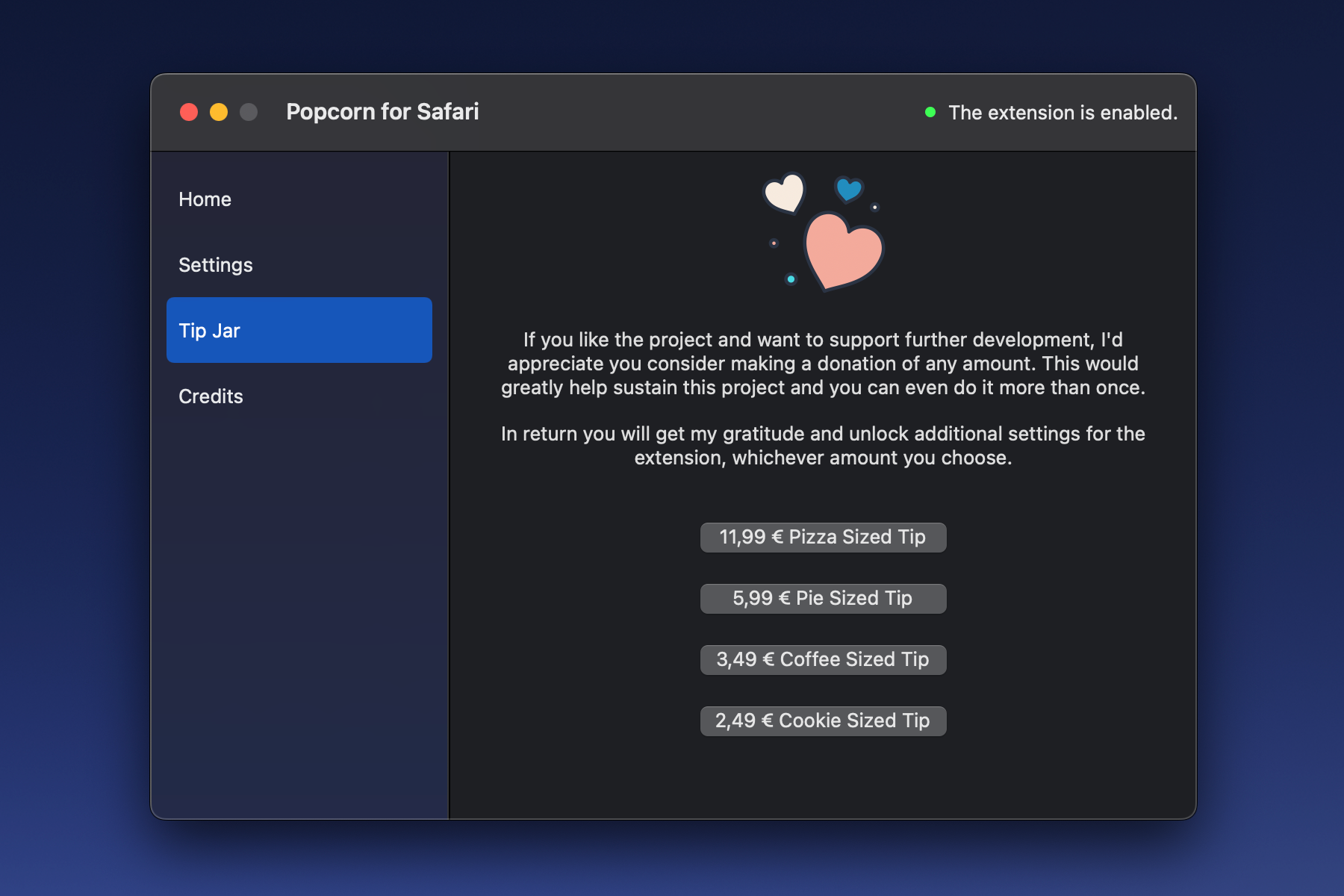Select the Tip Jar sidebar item
This screenshot has width=1344, height=896.
[299, 330]
